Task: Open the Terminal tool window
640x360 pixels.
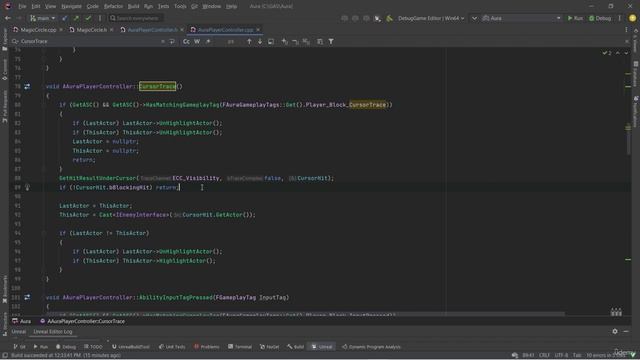Action: coord(240,347)
